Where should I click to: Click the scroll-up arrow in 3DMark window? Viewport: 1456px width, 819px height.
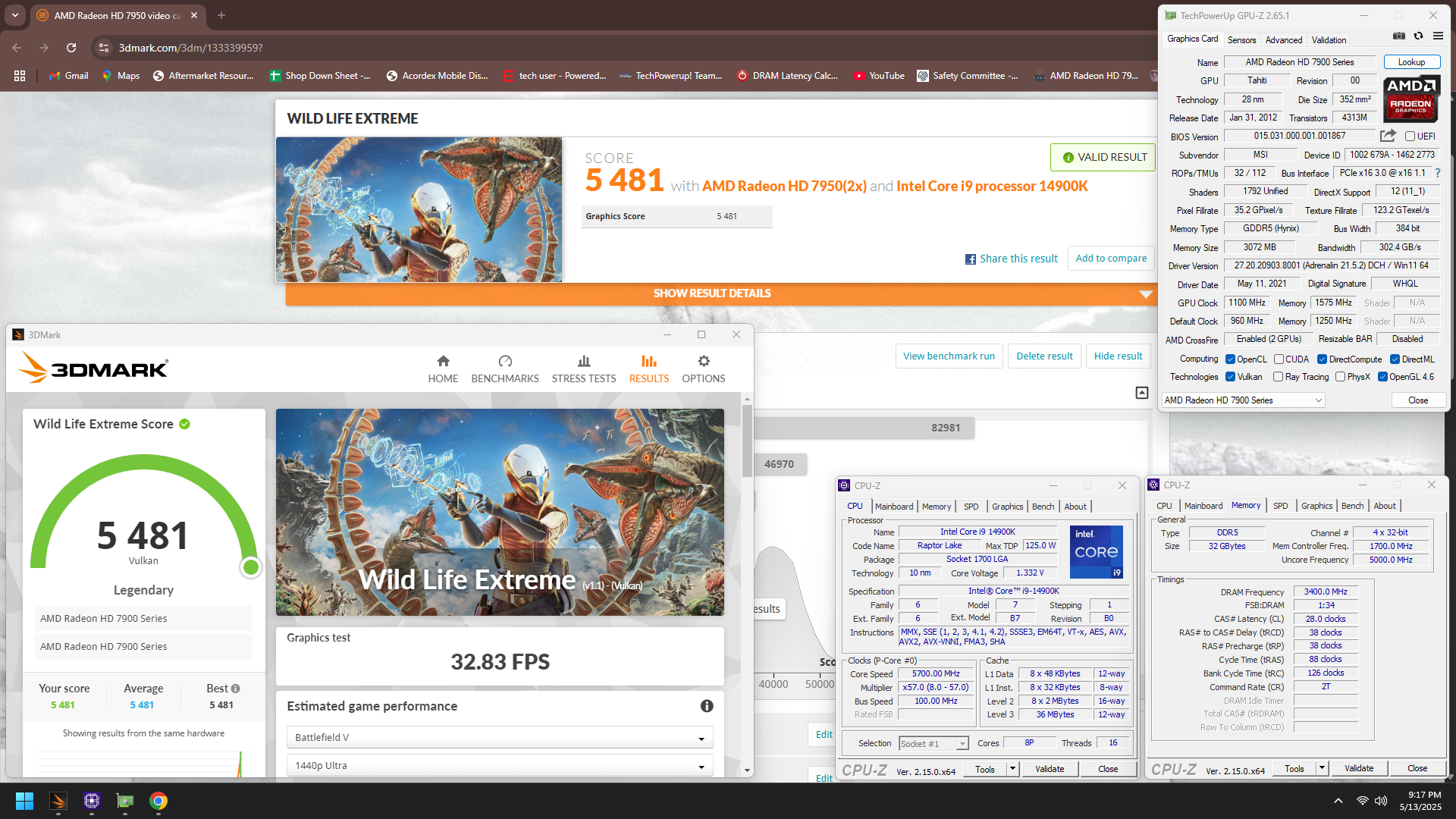(x=747, y=399)
